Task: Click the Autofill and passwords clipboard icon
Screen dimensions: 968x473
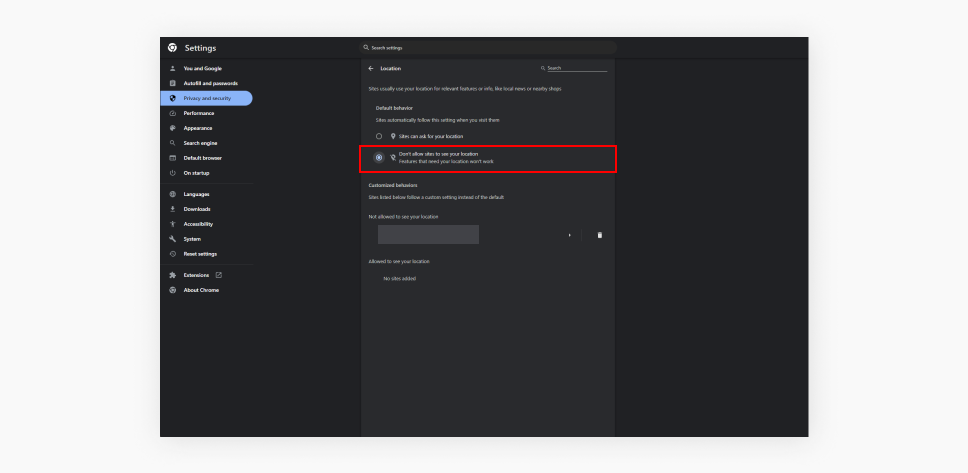Action: pyautogui.click(x=173, y=83)
